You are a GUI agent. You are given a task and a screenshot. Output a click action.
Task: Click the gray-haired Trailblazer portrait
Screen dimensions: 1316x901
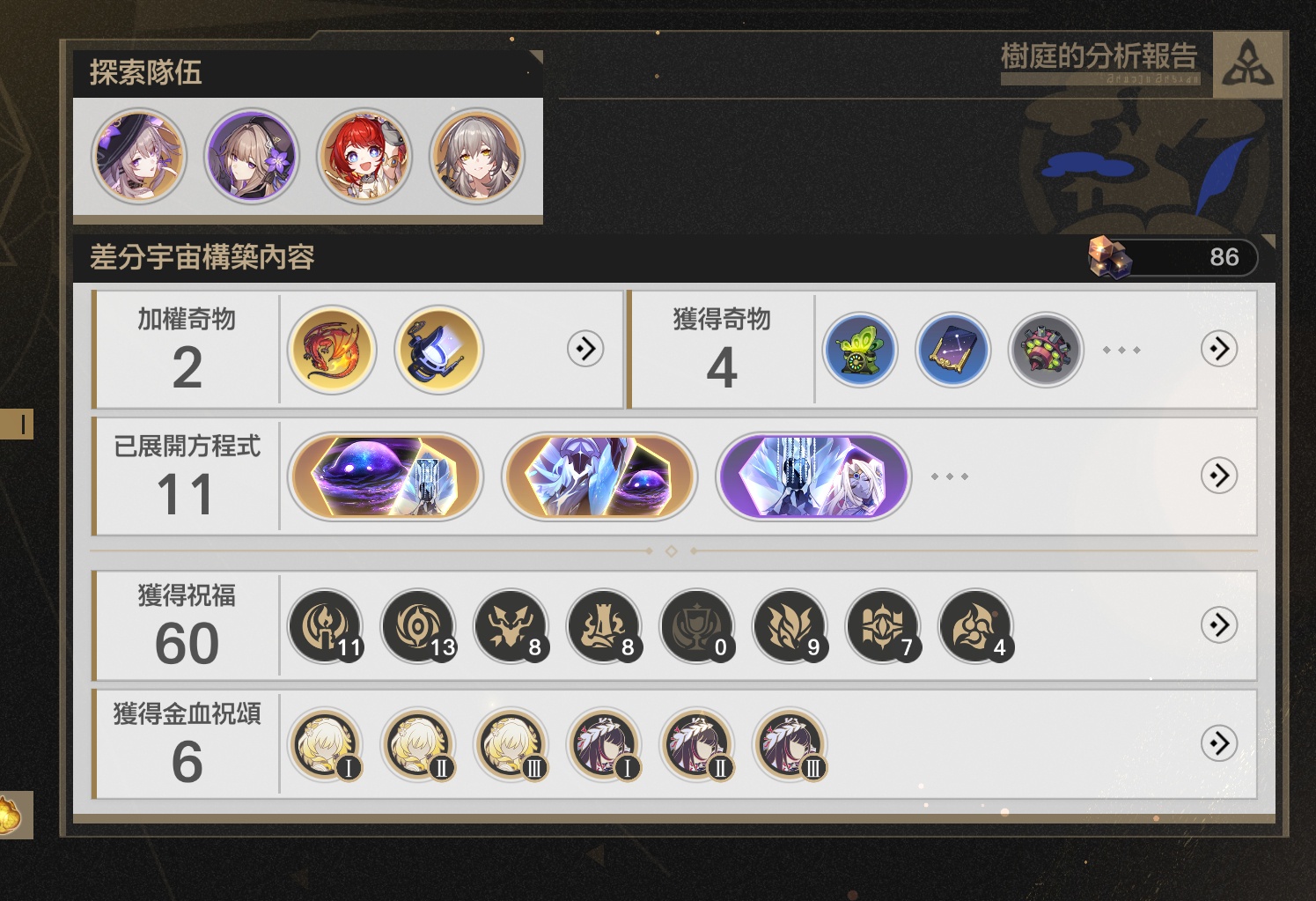pos(477,157)
